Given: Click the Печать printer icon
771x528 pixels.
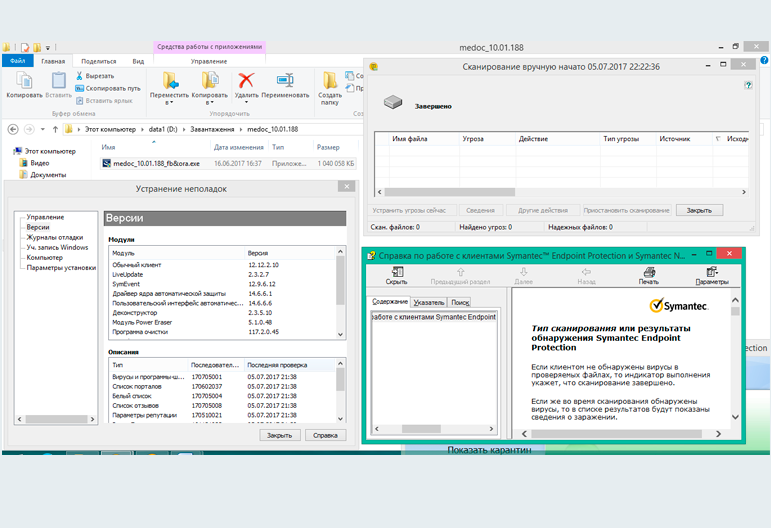Looking at the screenshot, I should [x=649, y=272].
